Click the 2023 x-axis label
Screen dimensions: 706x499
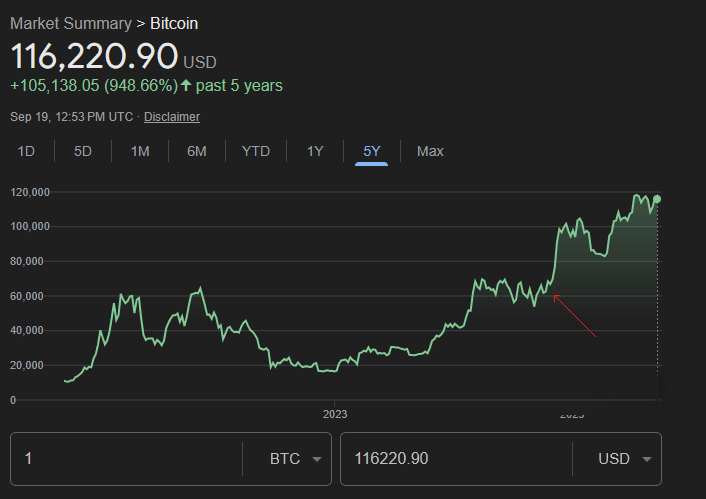(x=335, y=414)
